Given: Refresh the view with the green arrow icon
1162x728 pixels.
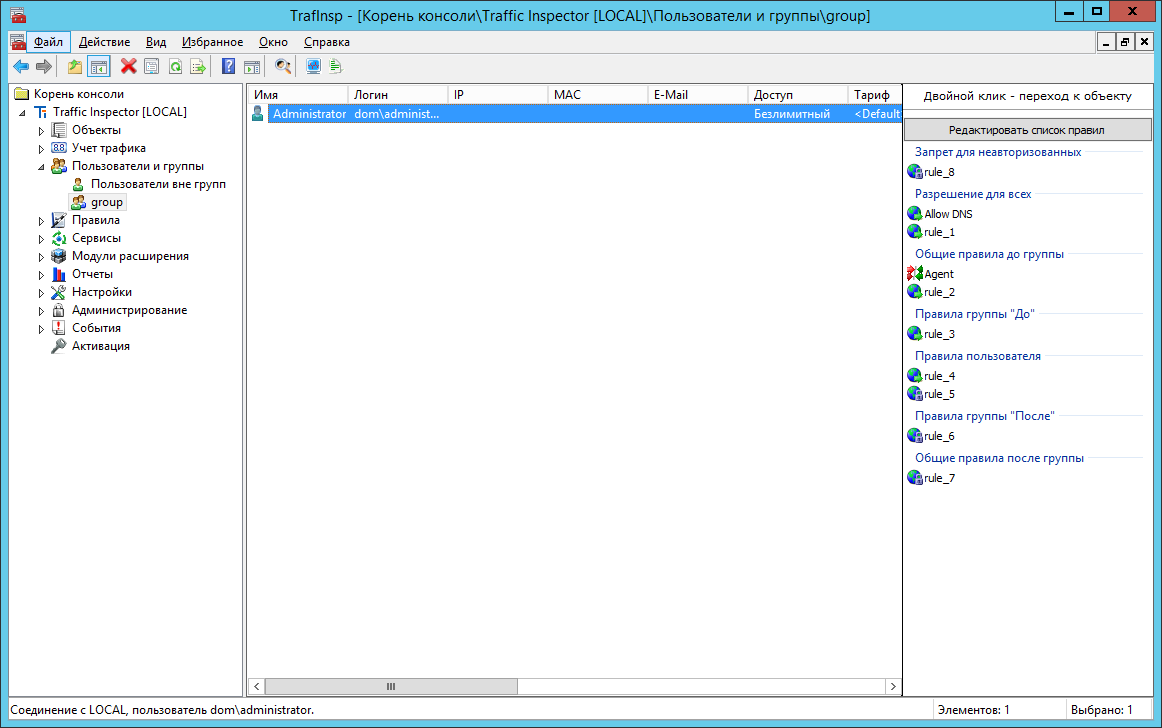Looking at the screenshot, I should (175, 67).
